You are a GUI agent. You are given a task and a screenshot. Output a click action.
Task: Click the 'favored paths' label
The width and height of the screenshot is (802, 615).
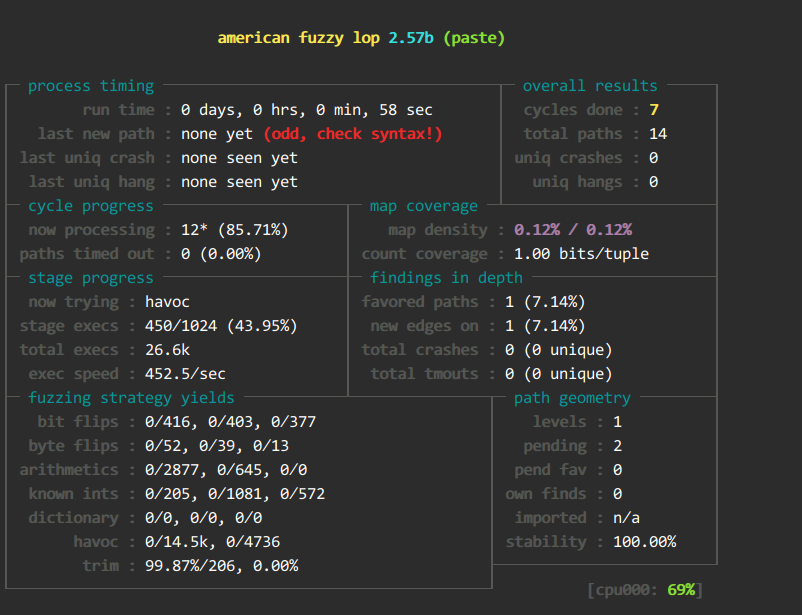[420, 302]
